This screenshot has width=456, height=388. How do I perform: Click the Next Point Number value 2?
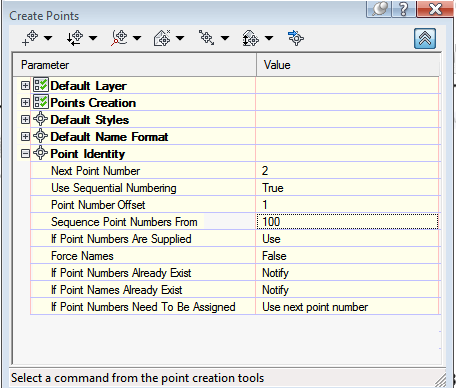coord(347,171)
